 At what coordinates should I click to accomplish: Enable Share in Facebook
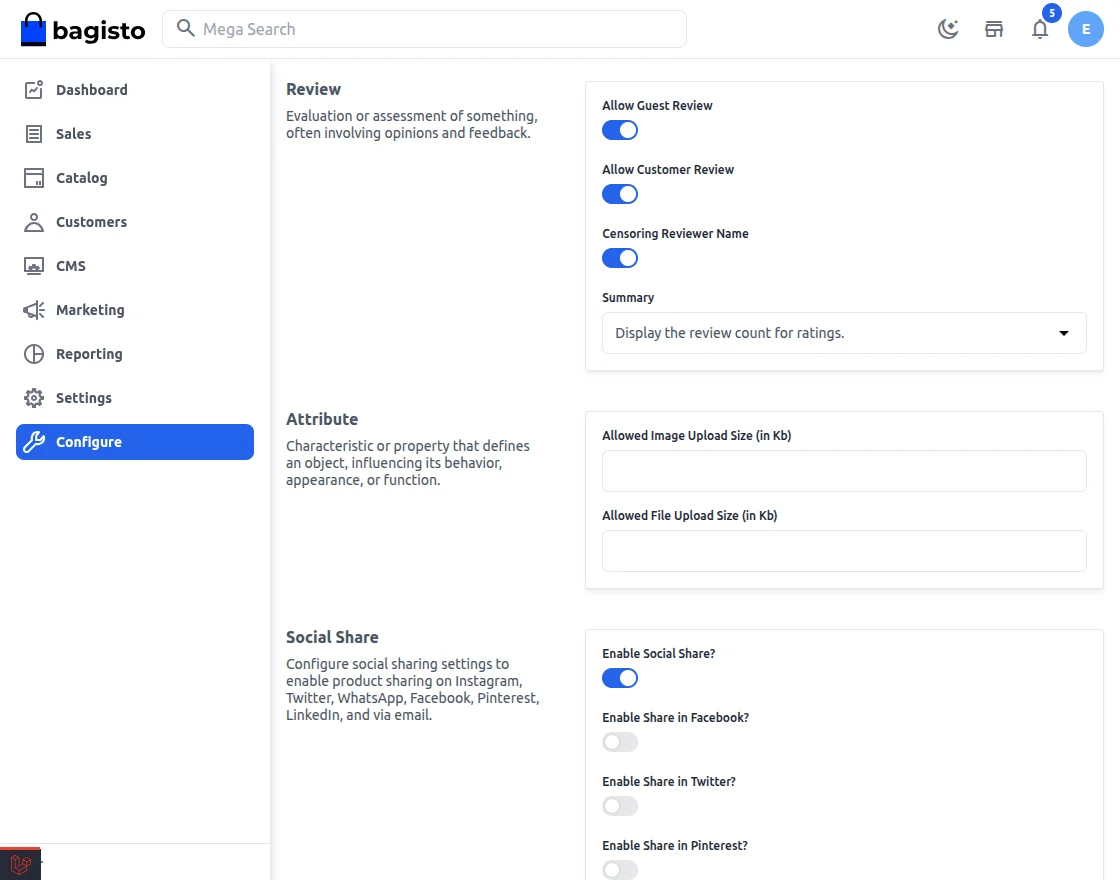tap(619, 742)
